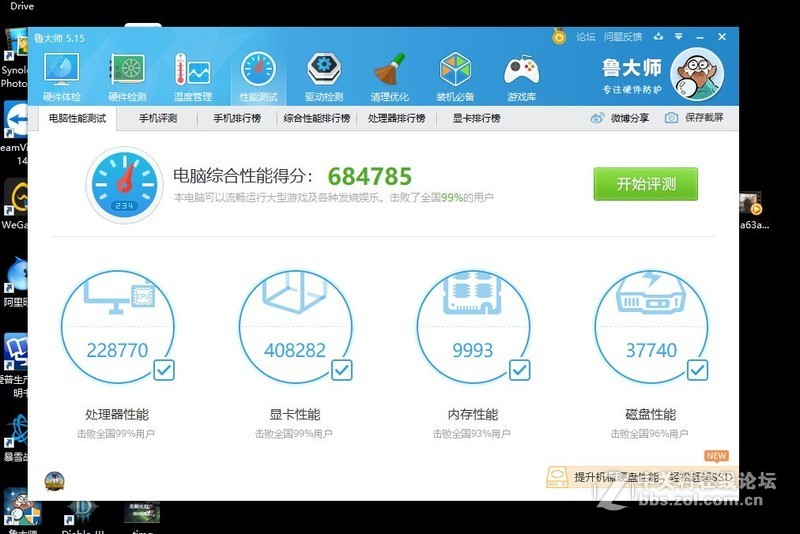Open 硬件检测 hardware detection icon
The width and height of the screenshot is (800, 534).
tap(127, 77)
